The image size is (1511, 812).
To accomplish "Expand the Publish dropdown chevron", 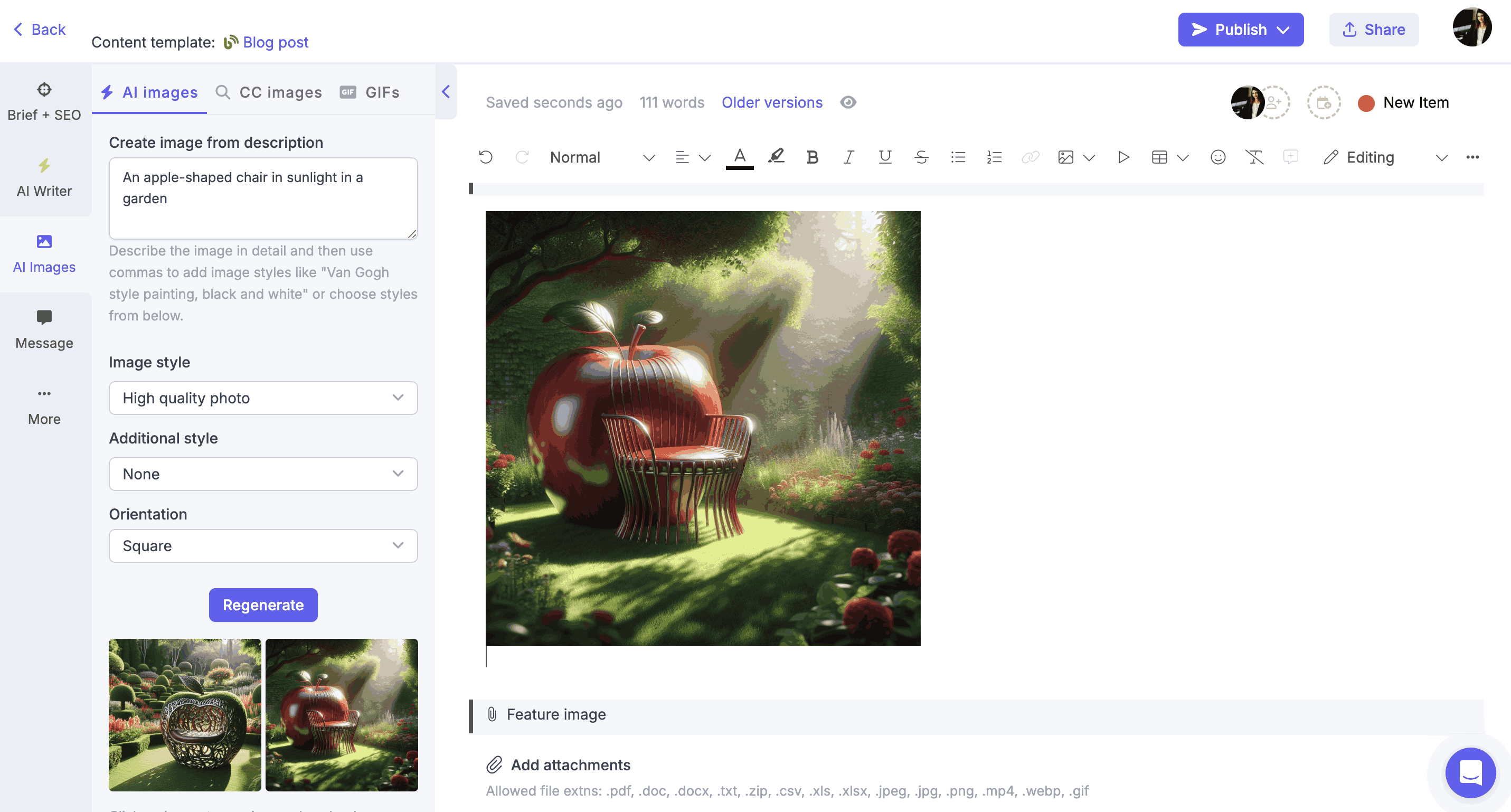I will pyautogui.click(x=1283, y=30).
